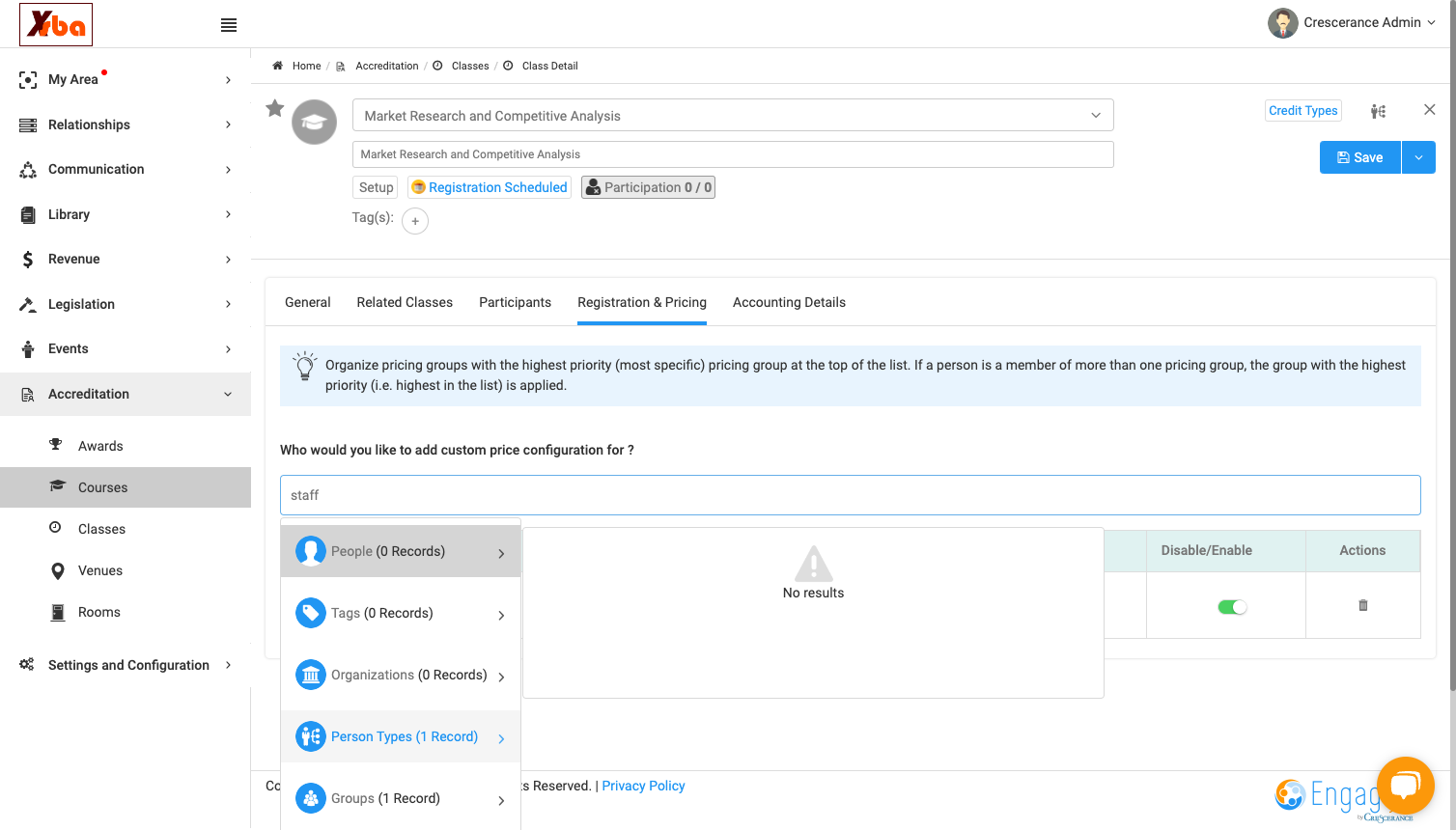The width and height of the screenshot is (1456, 830).
Task: Click the Home breadcrumb icon
Action: [x=277, y=66]
